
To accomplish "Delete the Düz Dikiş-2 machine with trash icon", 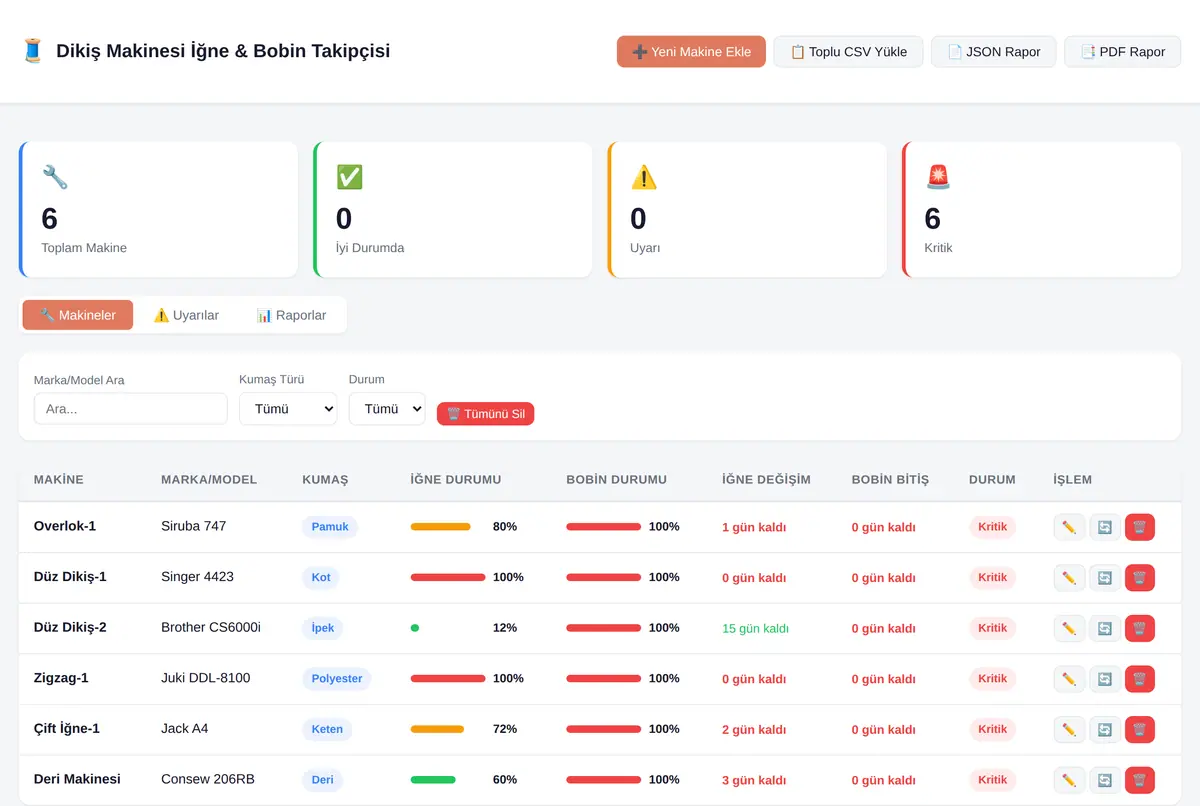I will tap(1140, 628).
